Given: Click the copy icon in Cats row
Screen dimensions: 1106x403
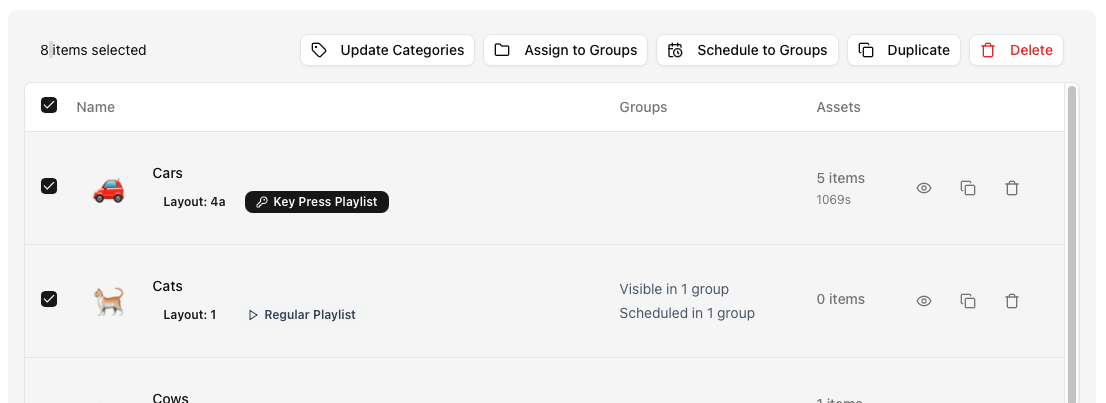Looking at the screenshot, I should (x=968, y=301).
